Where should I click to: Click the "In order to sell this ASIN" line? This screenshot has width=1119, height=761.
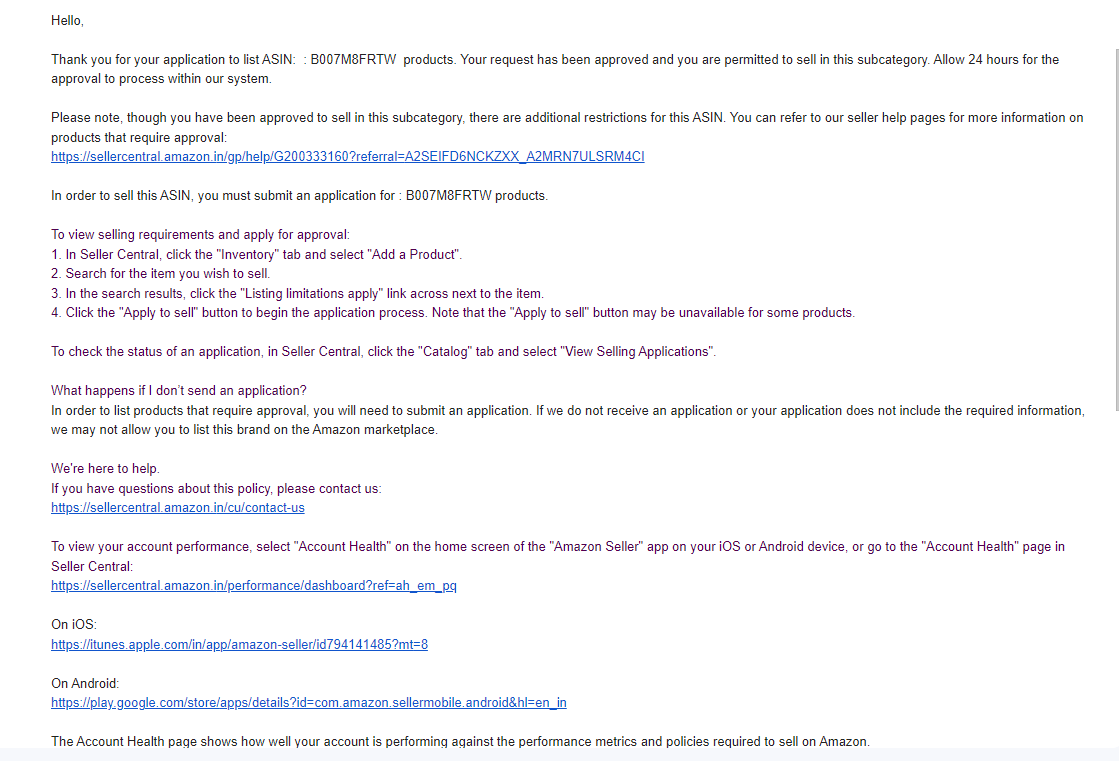click(x=299, y=196)
